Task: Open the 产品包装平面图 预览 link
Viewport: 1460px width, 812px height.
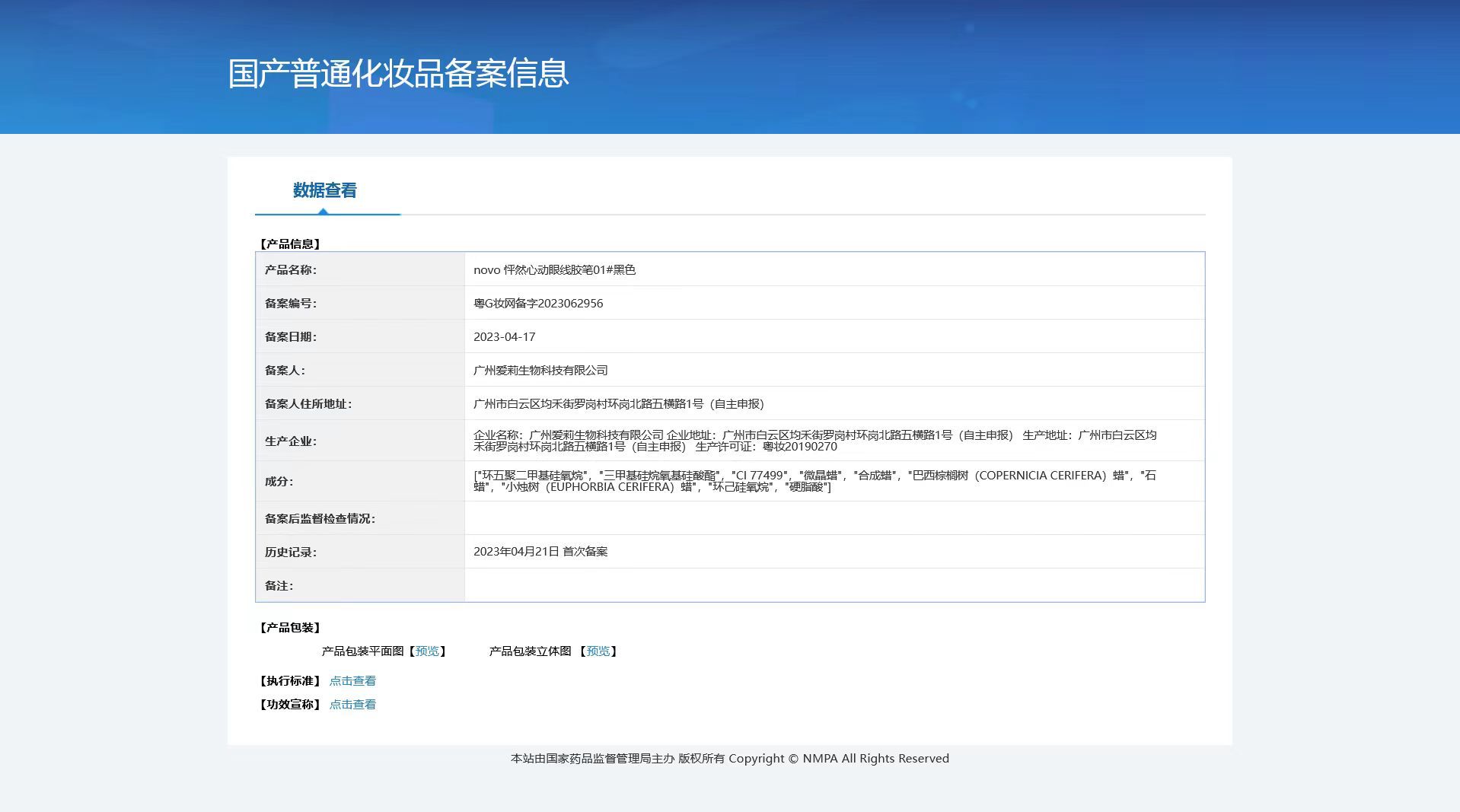Action: pyautogui.click(x=427, y=651)
